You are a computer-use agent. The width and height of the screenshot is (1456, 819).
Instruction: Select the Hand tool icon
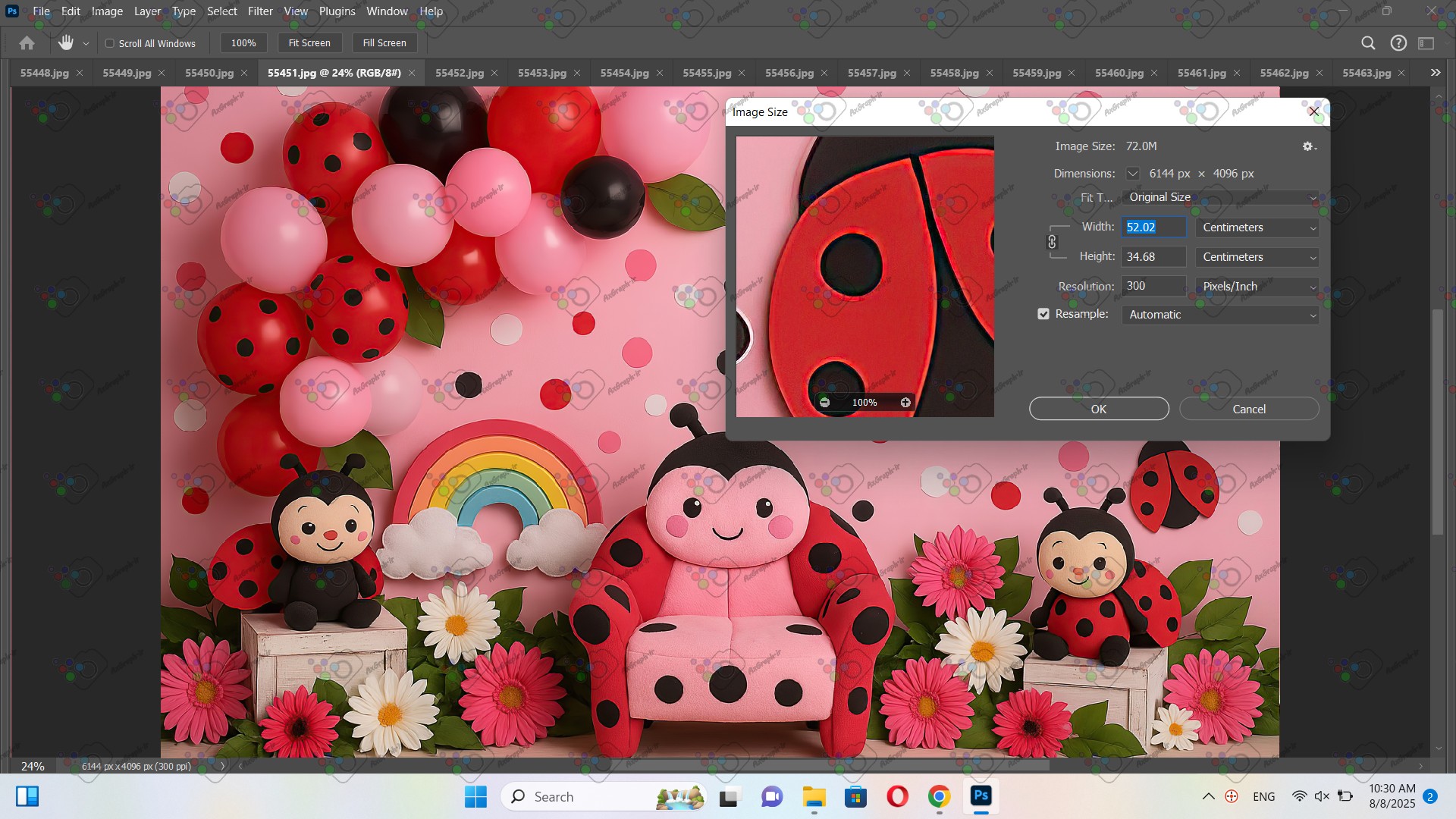pos(66,43)
